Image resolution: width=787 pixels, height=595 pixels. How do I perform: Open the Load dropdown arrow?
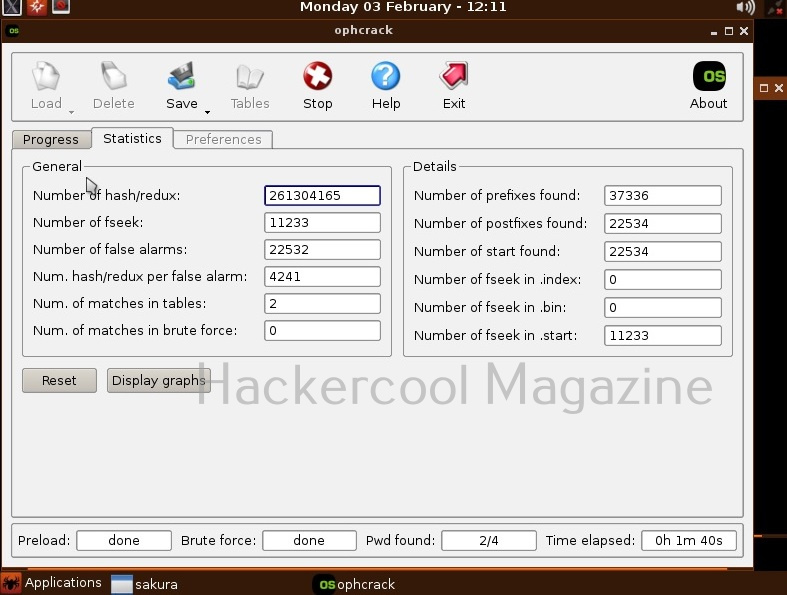tap(71, 112)
